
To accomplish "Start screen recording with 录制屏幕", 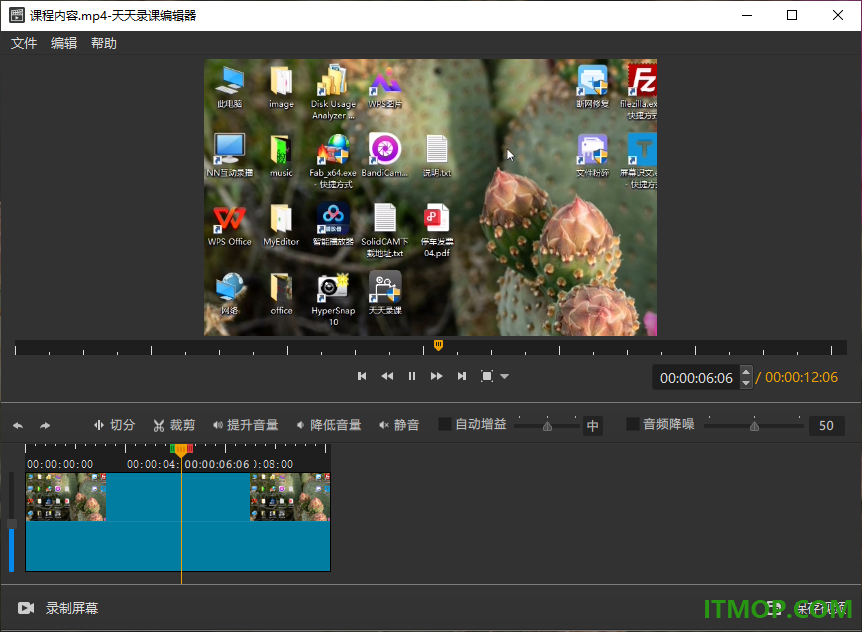I will (58, 608).
